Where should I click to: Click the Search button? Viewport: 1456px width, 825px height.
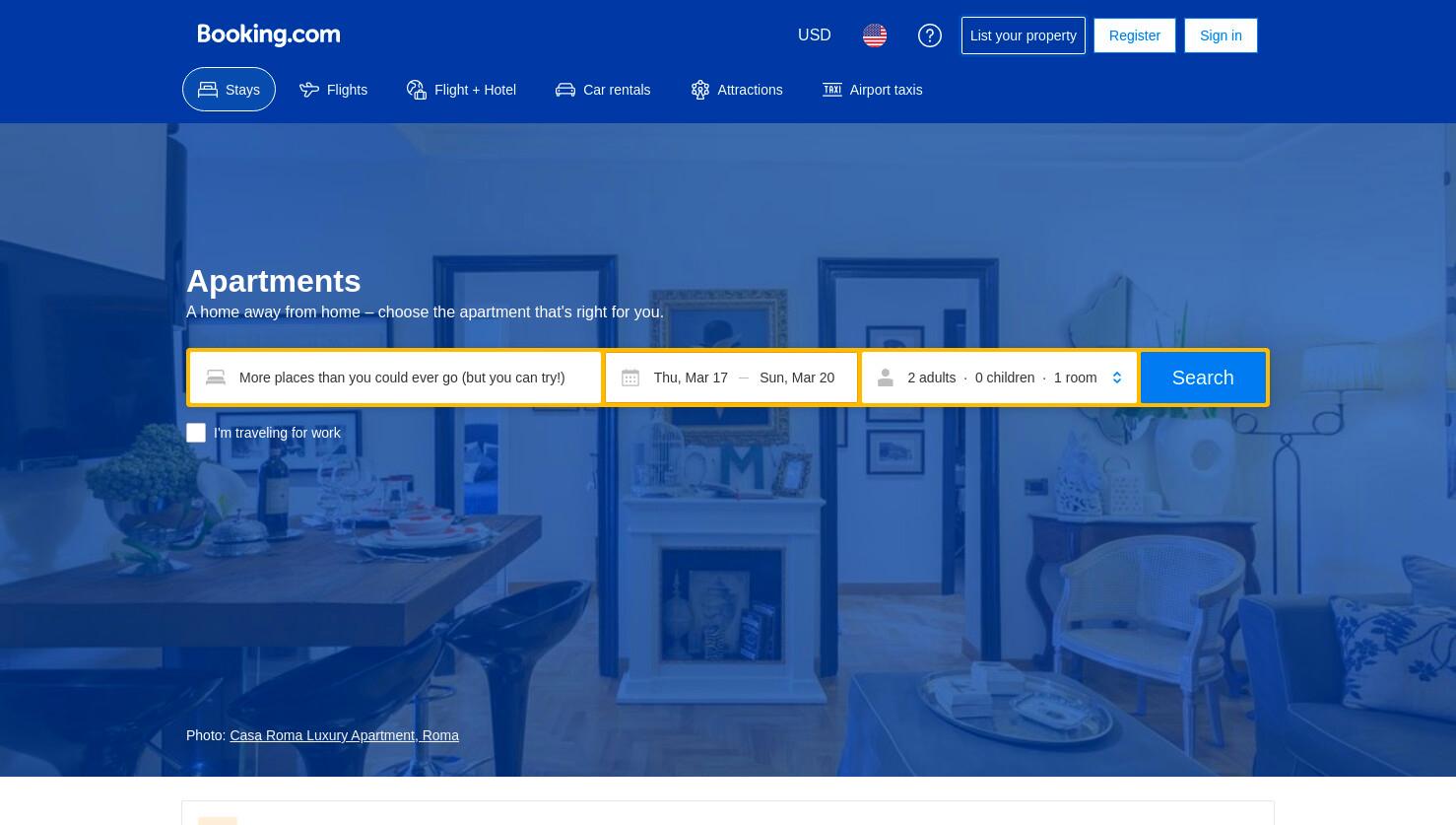[1203, 378]
